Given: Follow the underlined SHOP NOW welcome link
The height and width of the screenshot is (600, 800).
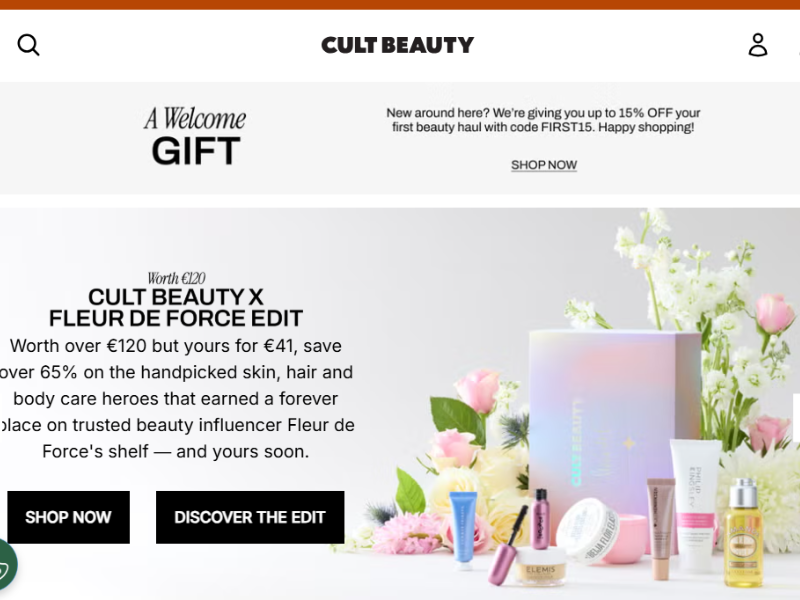Looking at the screenshot, I should (544, 165).
